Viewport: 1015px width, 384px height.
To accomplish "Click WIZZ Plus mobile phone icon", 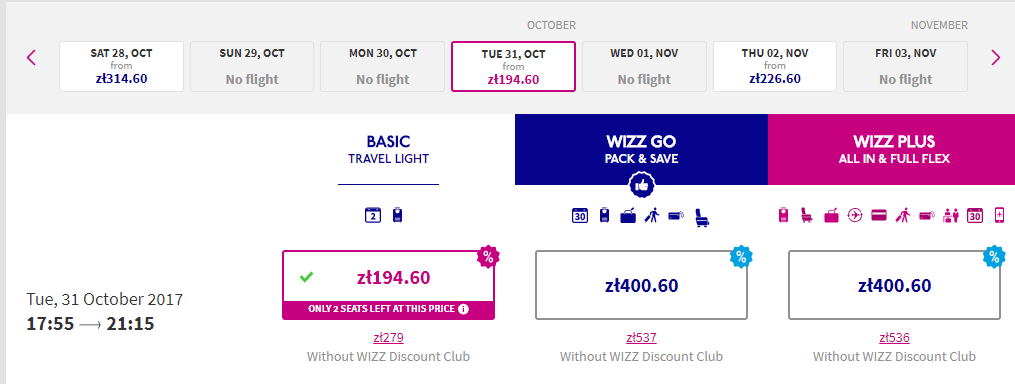I will pyautogui.click(x=999, y=216).
